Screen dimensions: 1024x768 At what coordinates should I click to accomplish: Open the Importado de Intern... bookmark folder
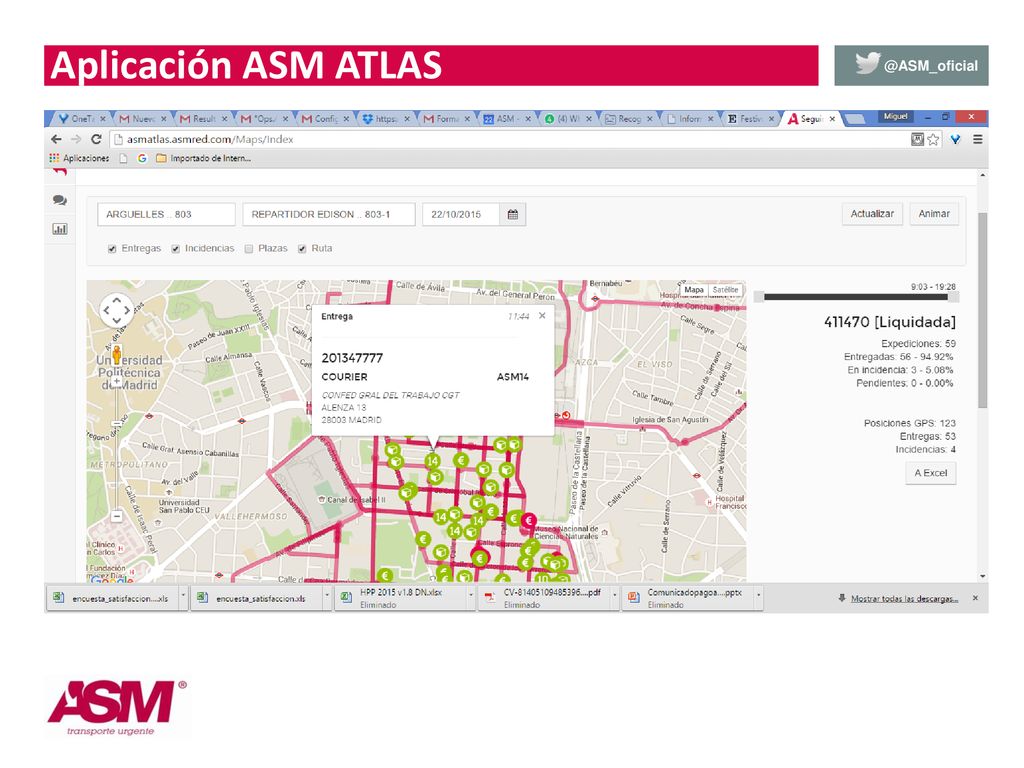(x=203, y=158)
